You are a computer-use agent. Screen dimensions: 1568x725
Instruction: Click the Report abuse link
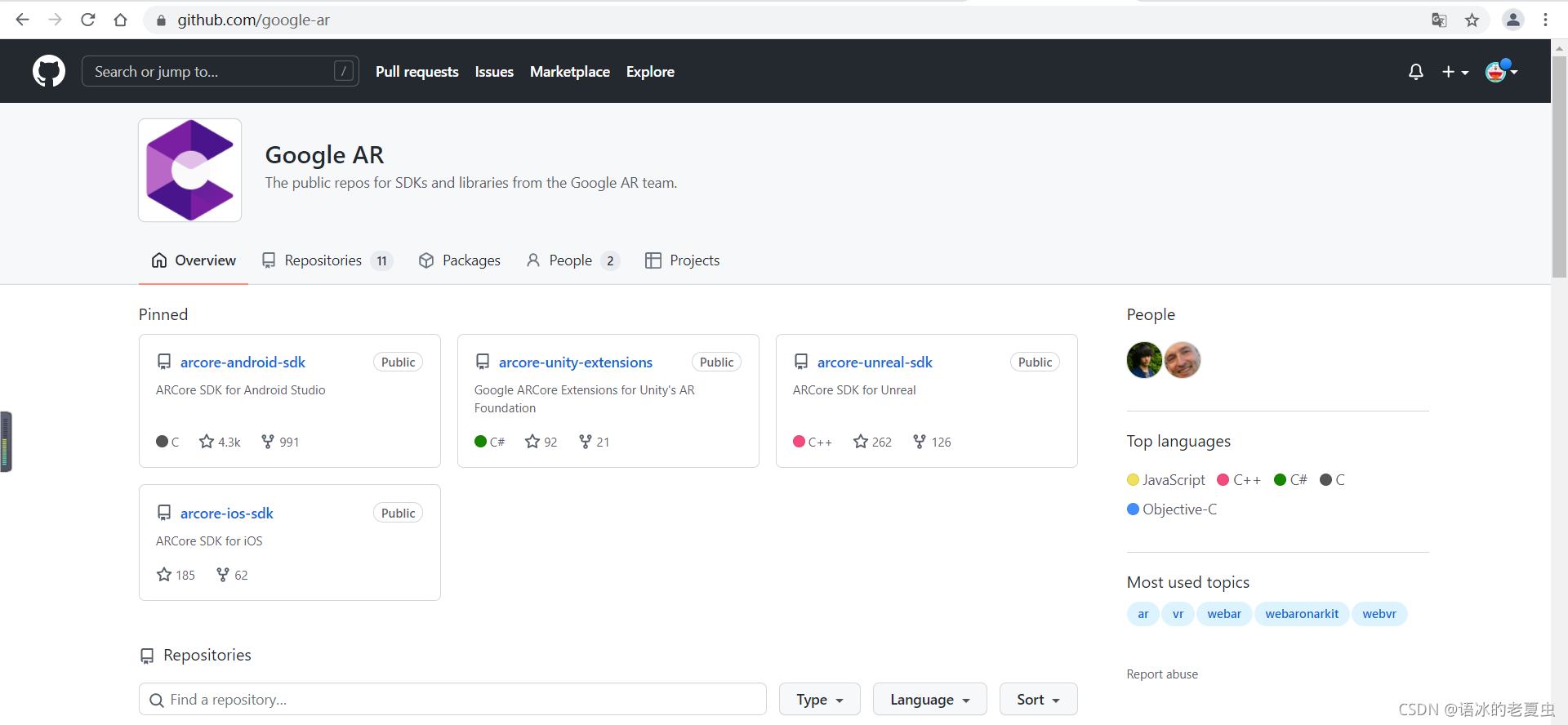pos(1162,674)
